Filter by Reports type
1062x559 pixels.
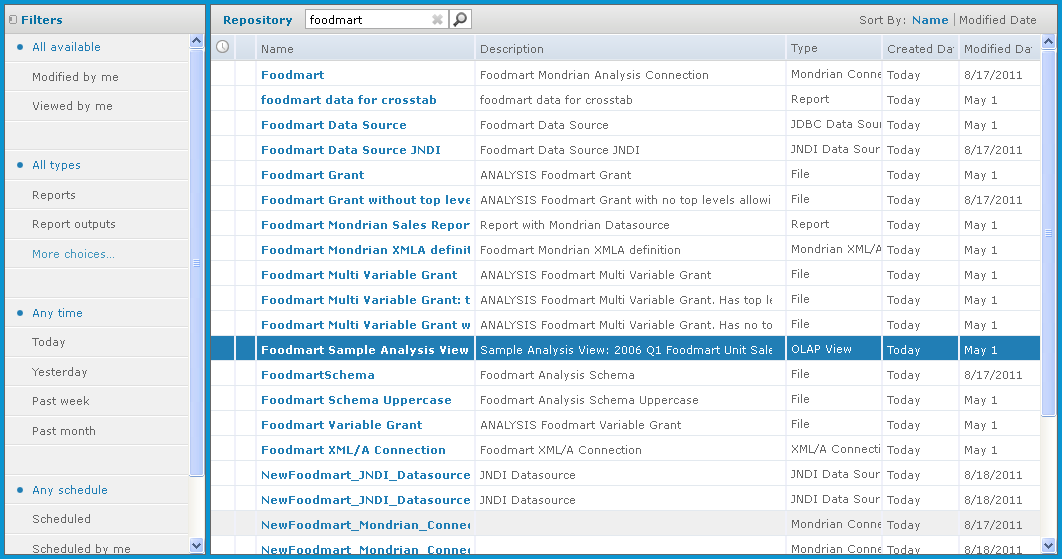coord(54,194)
